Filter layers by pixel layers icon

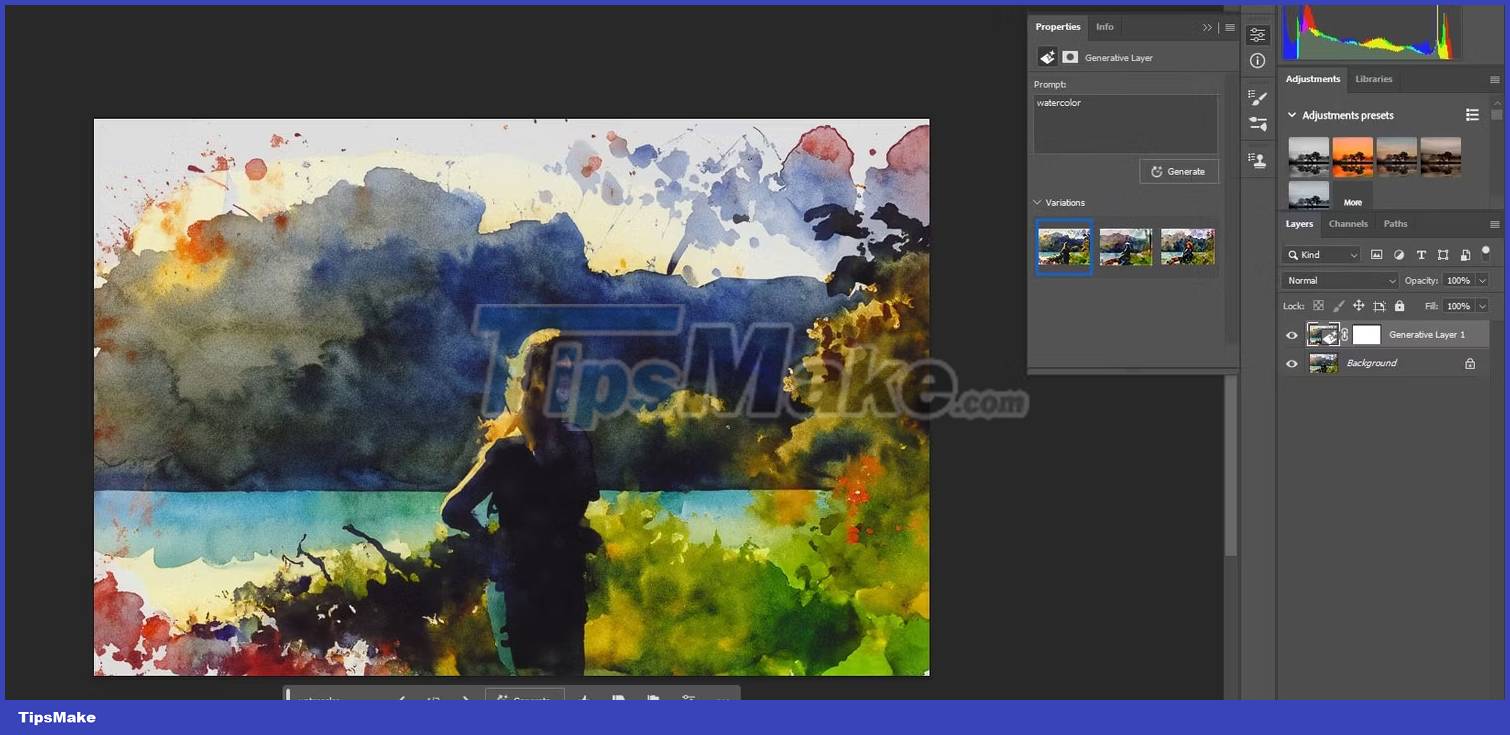coord(1377,255)
